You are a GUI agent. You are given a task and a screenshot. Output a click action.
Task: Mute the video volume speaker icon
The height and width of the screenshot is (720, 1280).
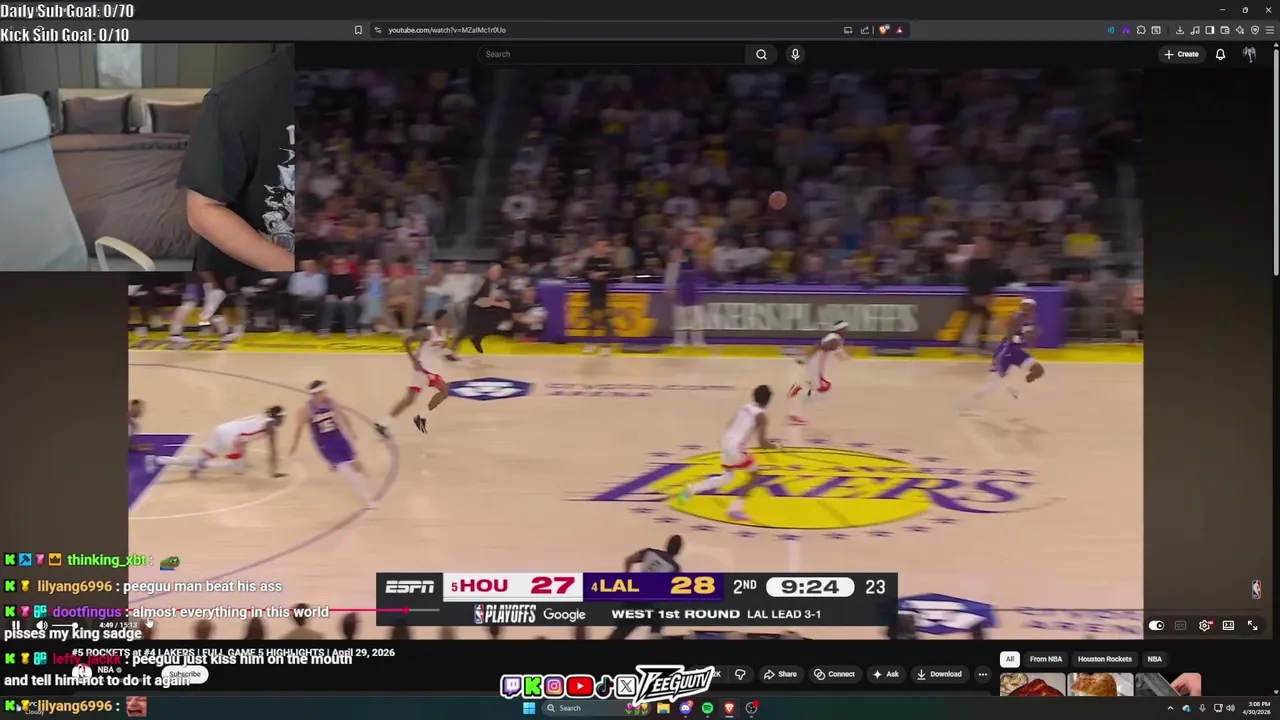pos(42,625)
